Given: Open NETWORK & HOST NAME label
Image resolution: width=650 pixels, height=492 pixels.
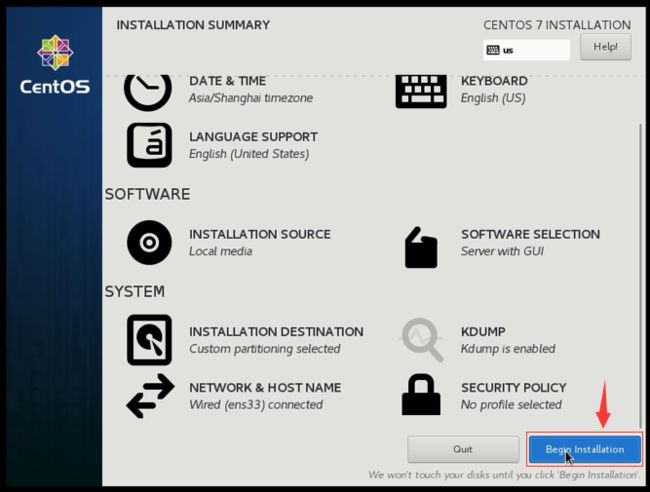Looking at the screenshot, I should [x=265, y=388].
